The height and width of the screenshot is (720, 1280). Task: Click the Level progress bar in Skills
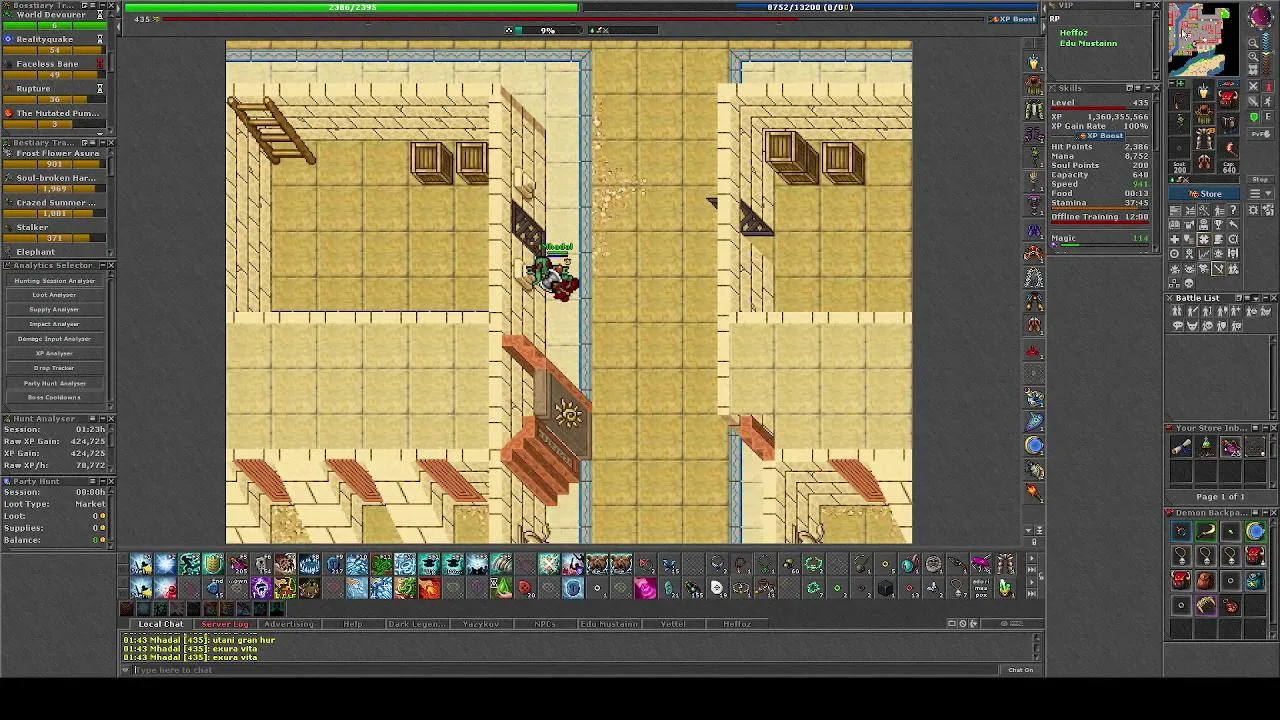coord(1100,110)
